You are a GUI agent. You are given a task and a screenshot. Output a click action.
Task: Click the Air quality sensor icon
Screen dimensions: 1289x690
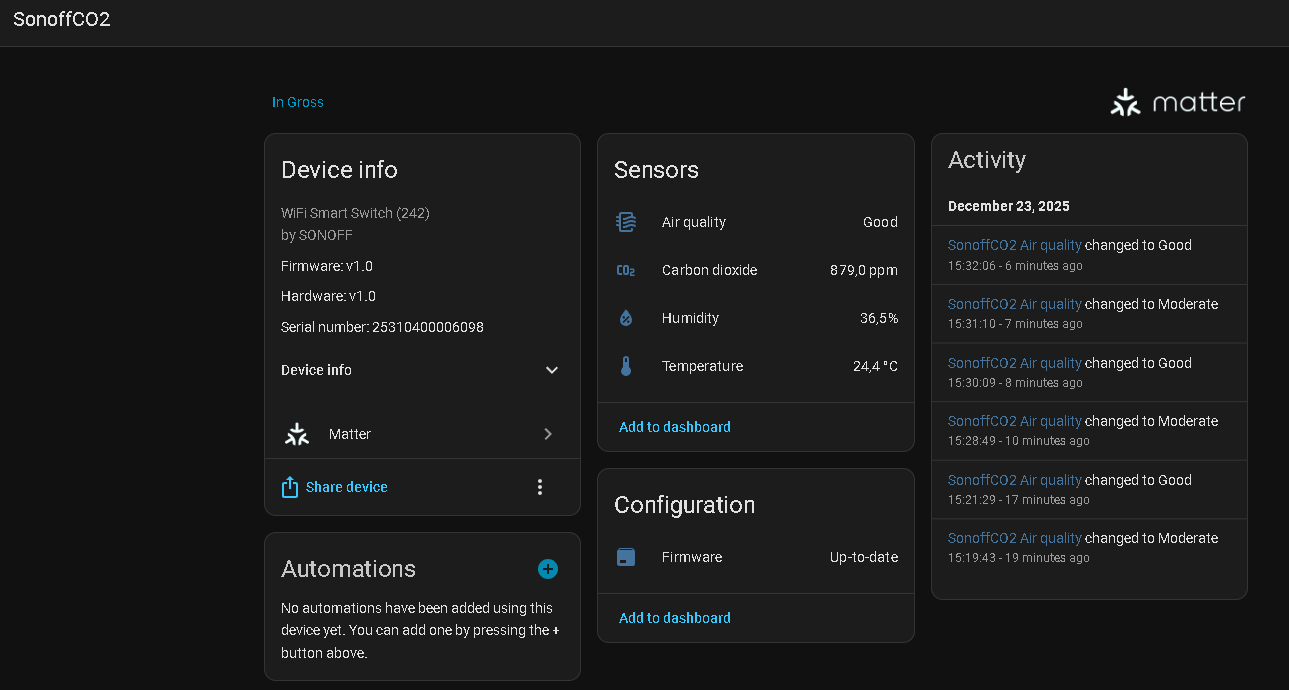pos(626,222)
